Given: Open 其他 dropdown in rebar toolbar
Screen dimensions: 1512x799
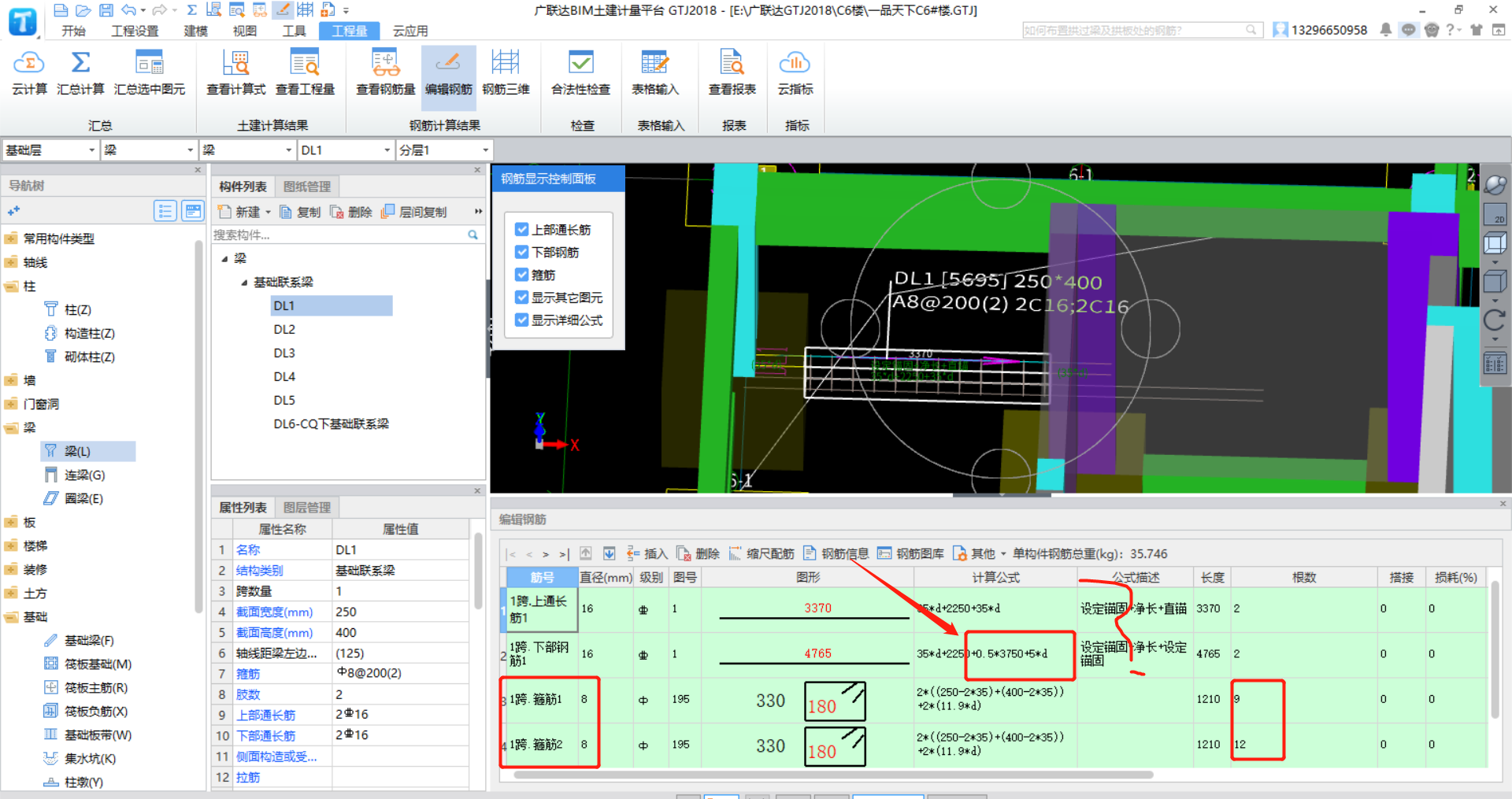Looking at the screenshot, I should pos(980,553).
